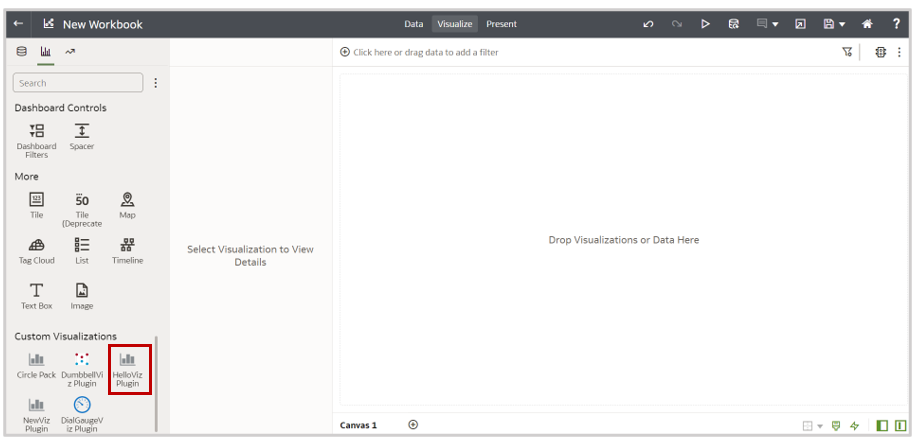Screen dimensions: 918x441
Task: Select the Text Box visualization
Action: click(x=36, y=296)
